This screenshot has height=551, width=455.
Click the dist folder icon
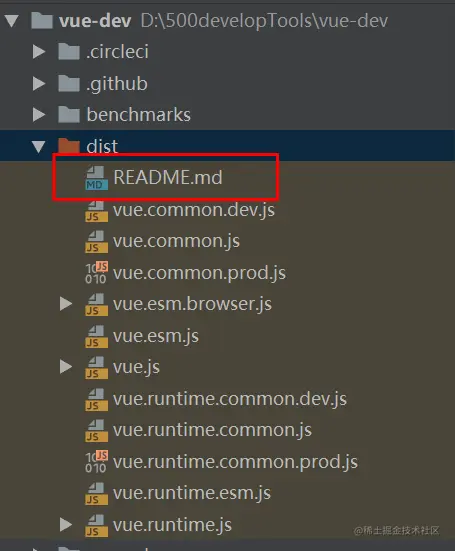coord(69,145)
